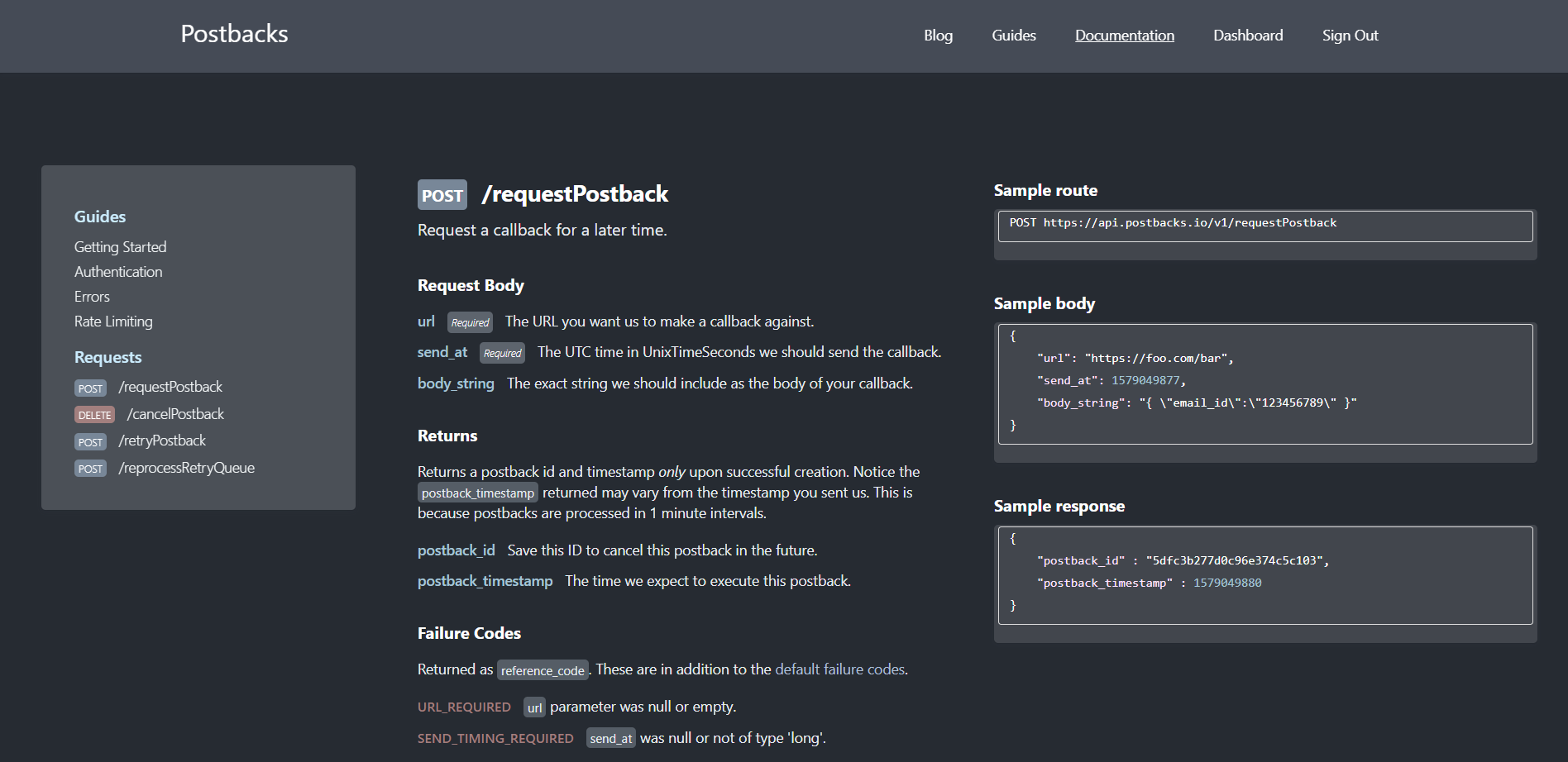Click POST badge beside sidebar /requestPostback
Viewport: 1568px width, 762px height.
click(90, 388)
